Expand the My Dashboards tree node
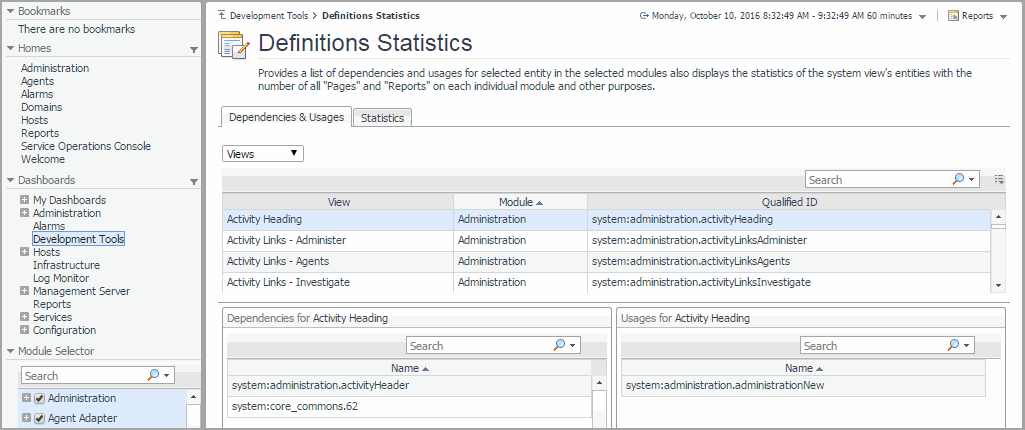This screenshot has height=430, width=1025. point(25,200)
